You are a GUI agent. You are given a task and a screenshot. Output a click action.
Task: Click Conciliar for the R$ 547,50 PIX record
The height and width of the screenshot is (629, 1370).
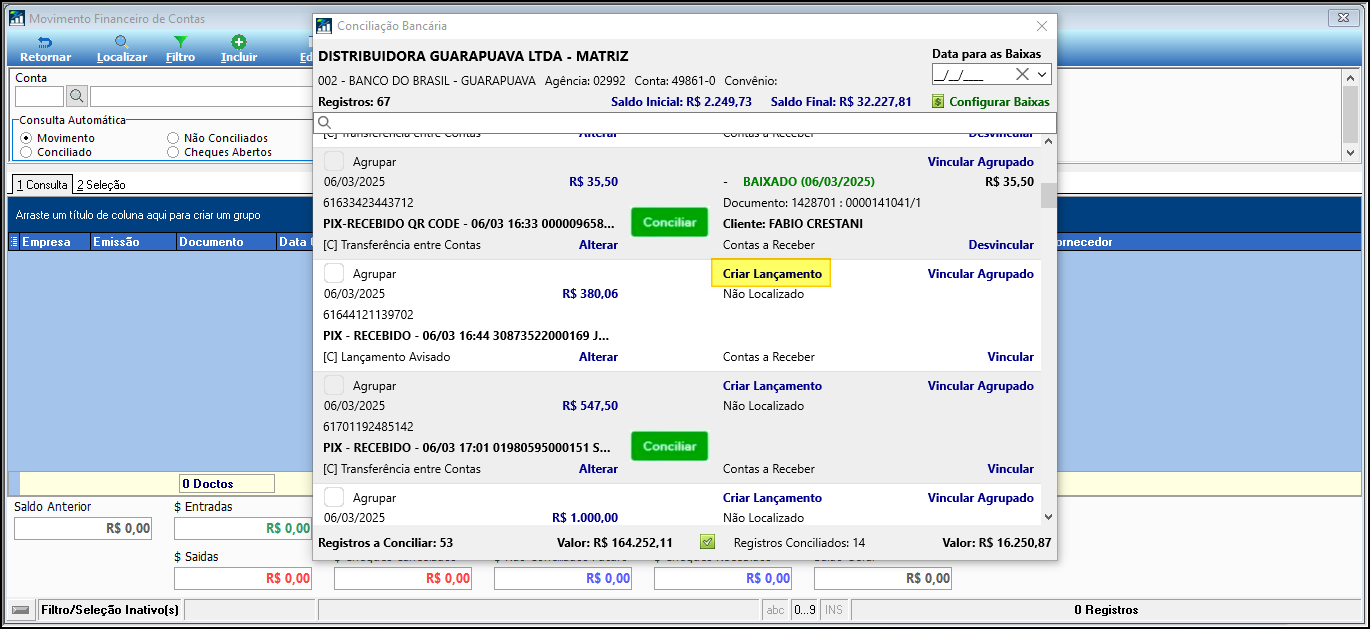(x=669, y=446)
